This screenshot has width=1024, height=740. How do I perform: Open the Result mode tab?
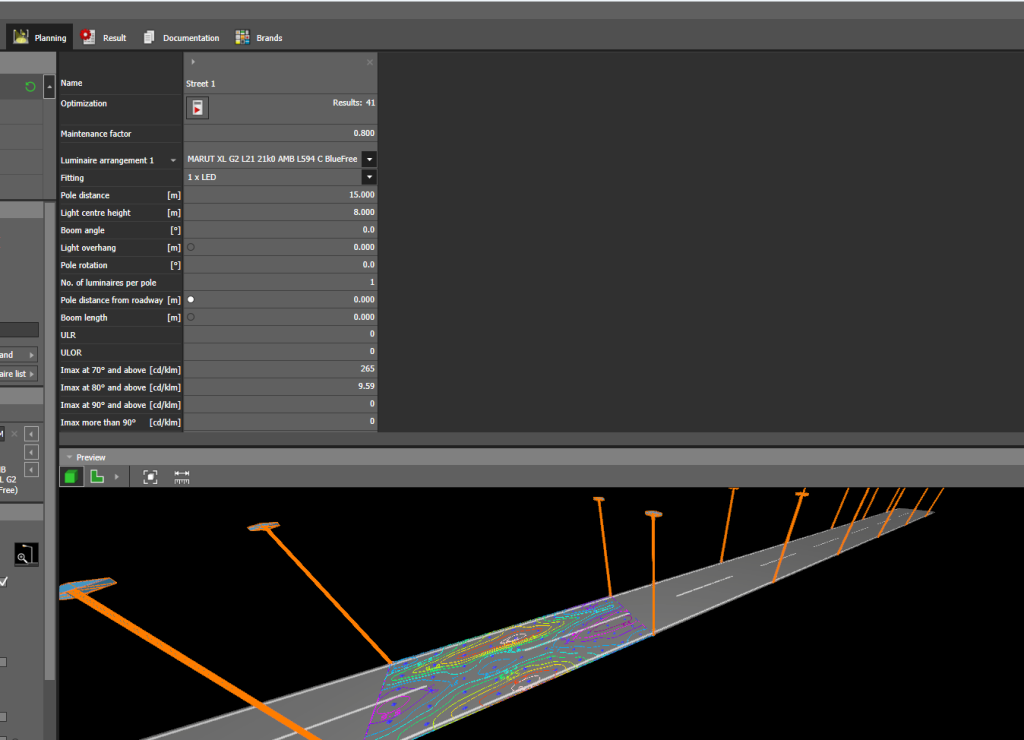click(103, 37)
